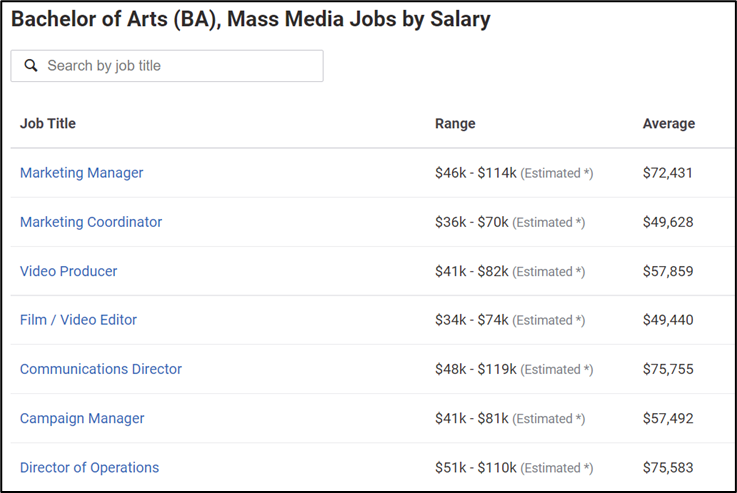Click the Range column header
The width and height of the screenshot is (737, 493).
455,124
